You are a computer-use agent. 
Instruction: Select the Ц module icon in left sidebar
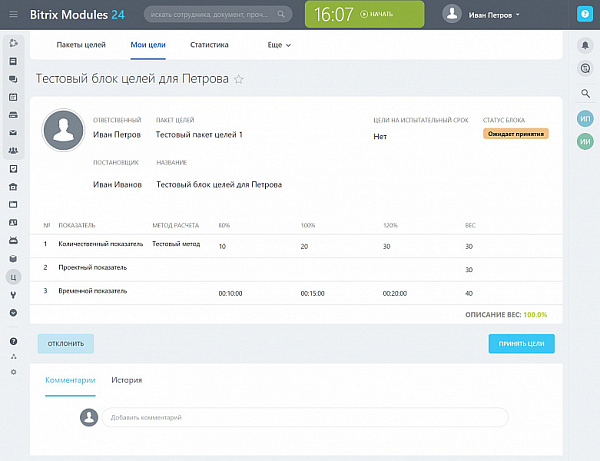(x=13, y=276)
